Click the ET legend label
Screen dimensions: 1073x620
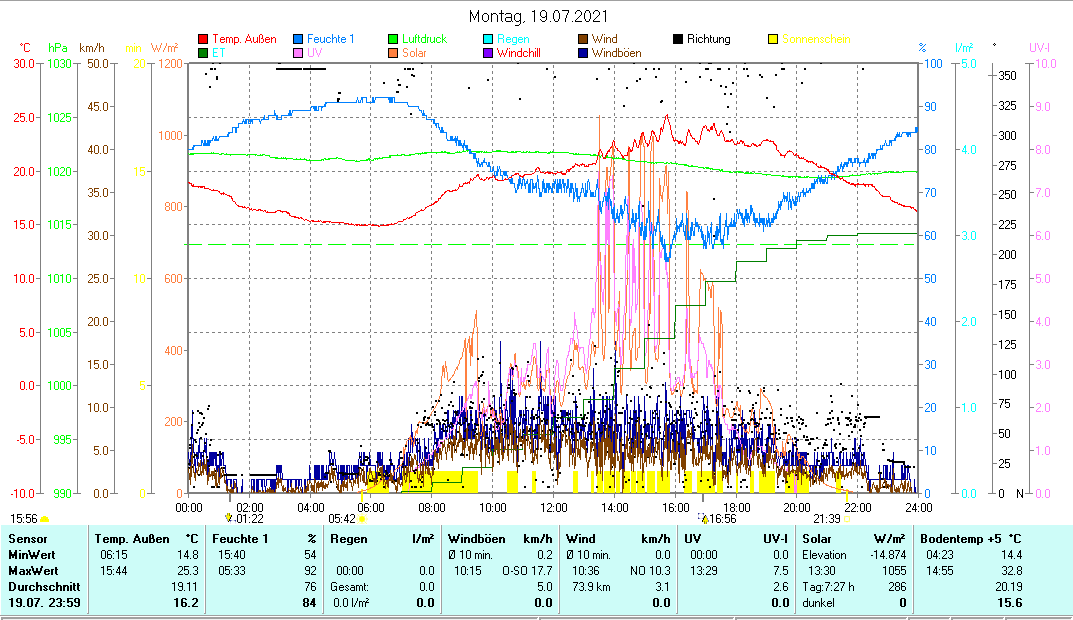tap(220, 53)
